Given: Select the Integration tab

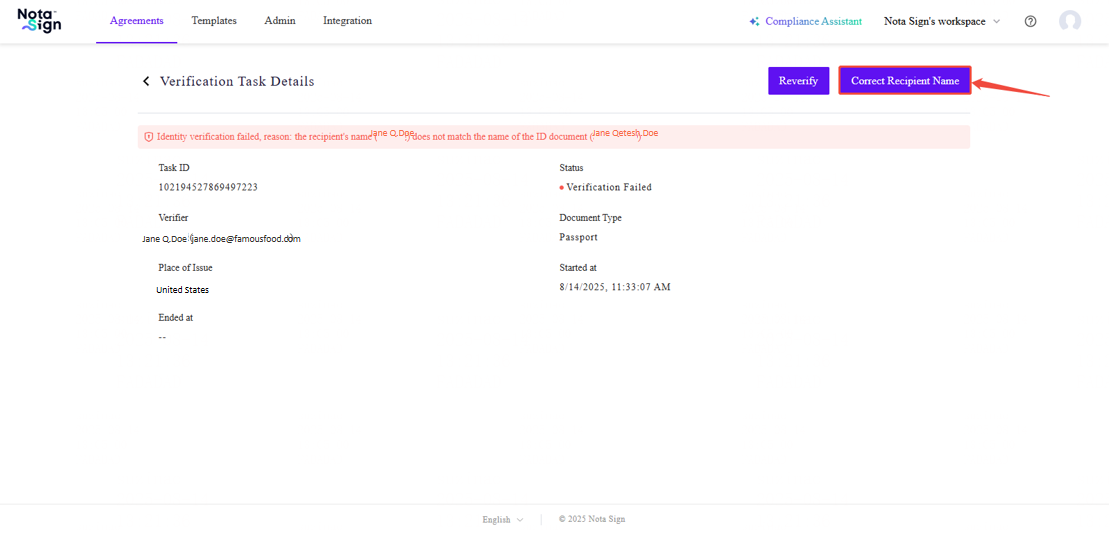Looking at the screenshot, I should click(347, 21).
